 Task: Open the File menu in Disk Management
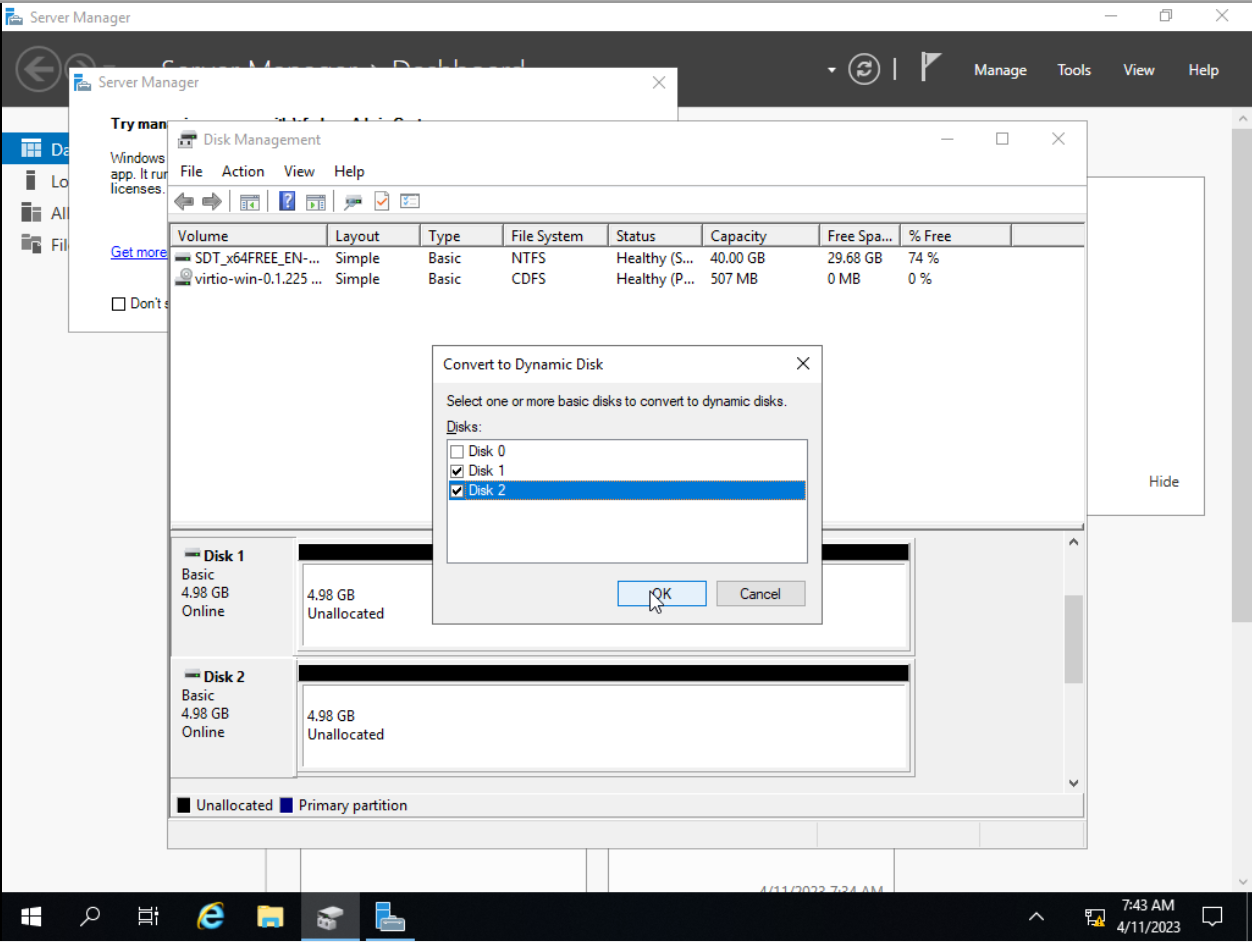click(x=191, y=171)
